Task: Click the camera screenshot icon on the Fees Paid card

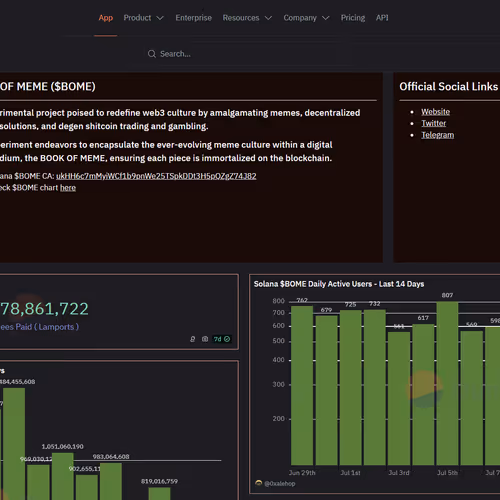Action: (x=205, y=339)
